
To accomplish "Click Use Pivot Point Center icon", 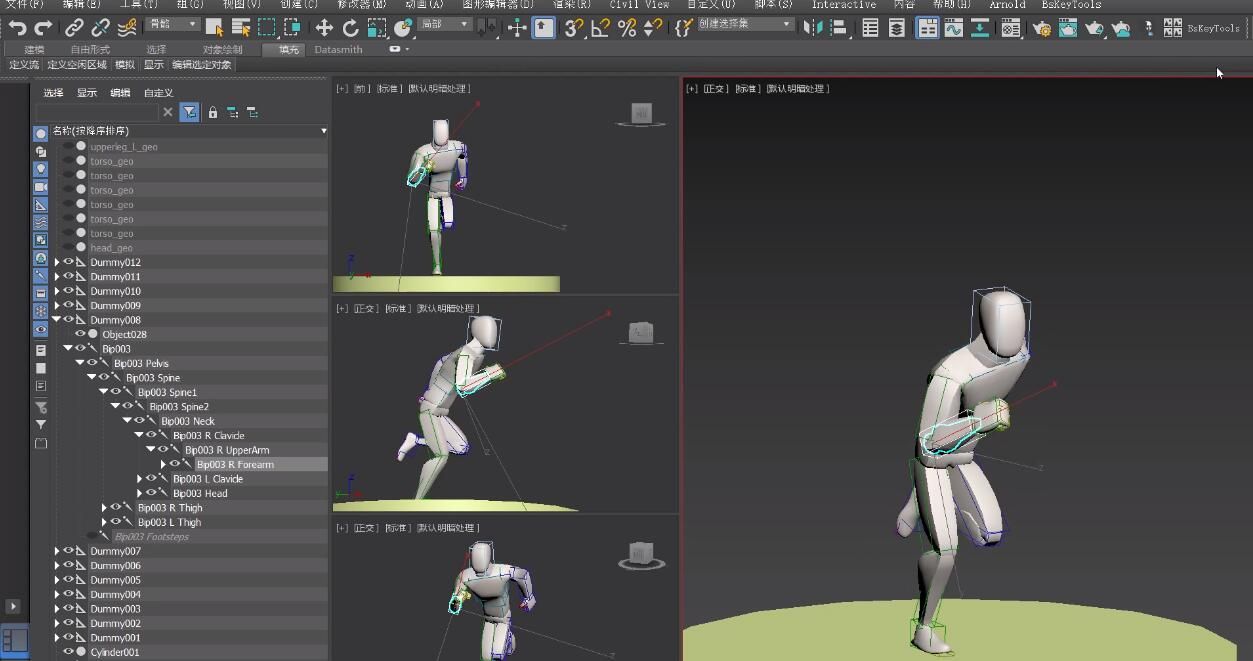I will pos(487,28).
